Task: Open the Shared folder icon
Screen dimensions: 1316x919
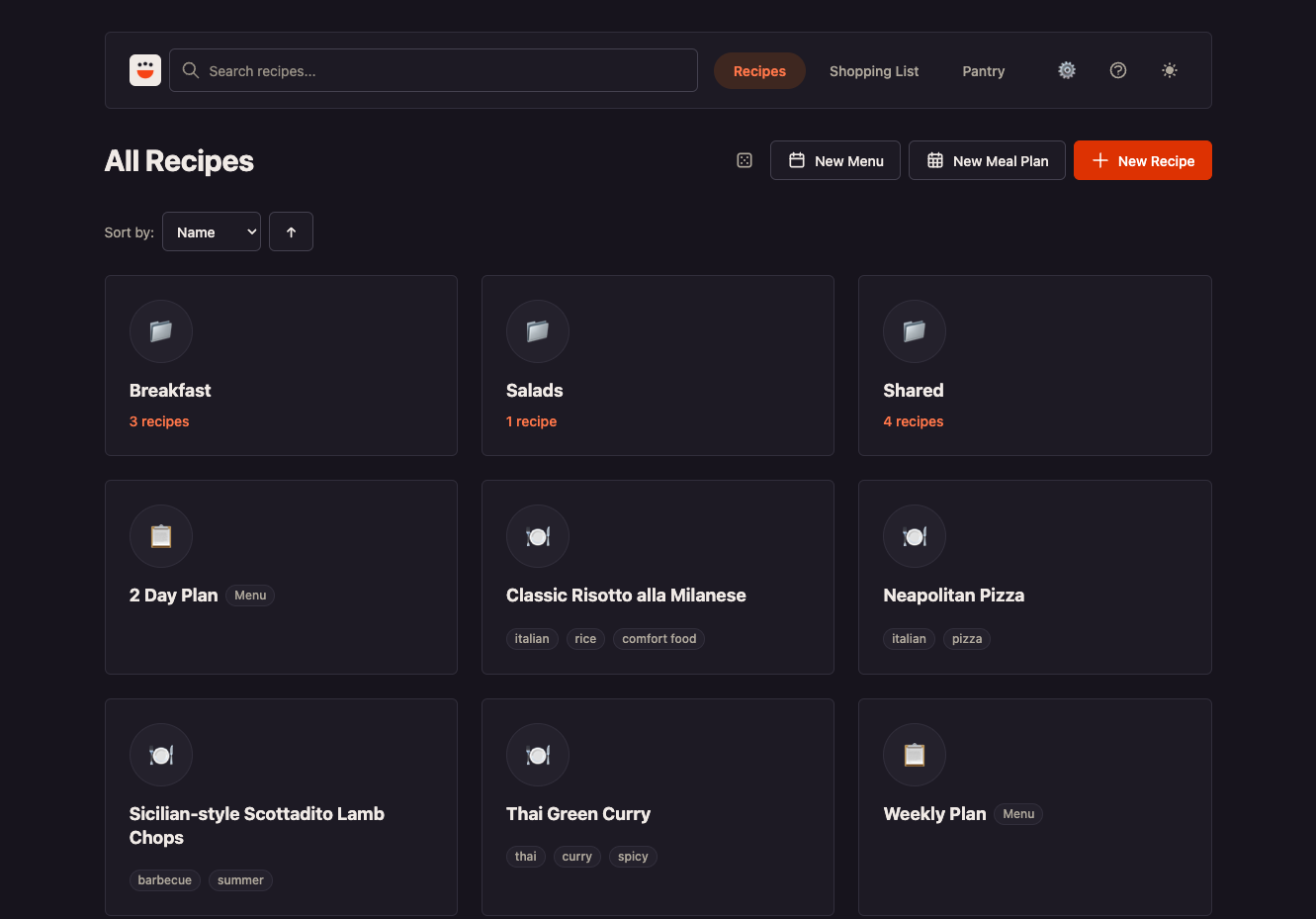Action: tap(915, 330)
